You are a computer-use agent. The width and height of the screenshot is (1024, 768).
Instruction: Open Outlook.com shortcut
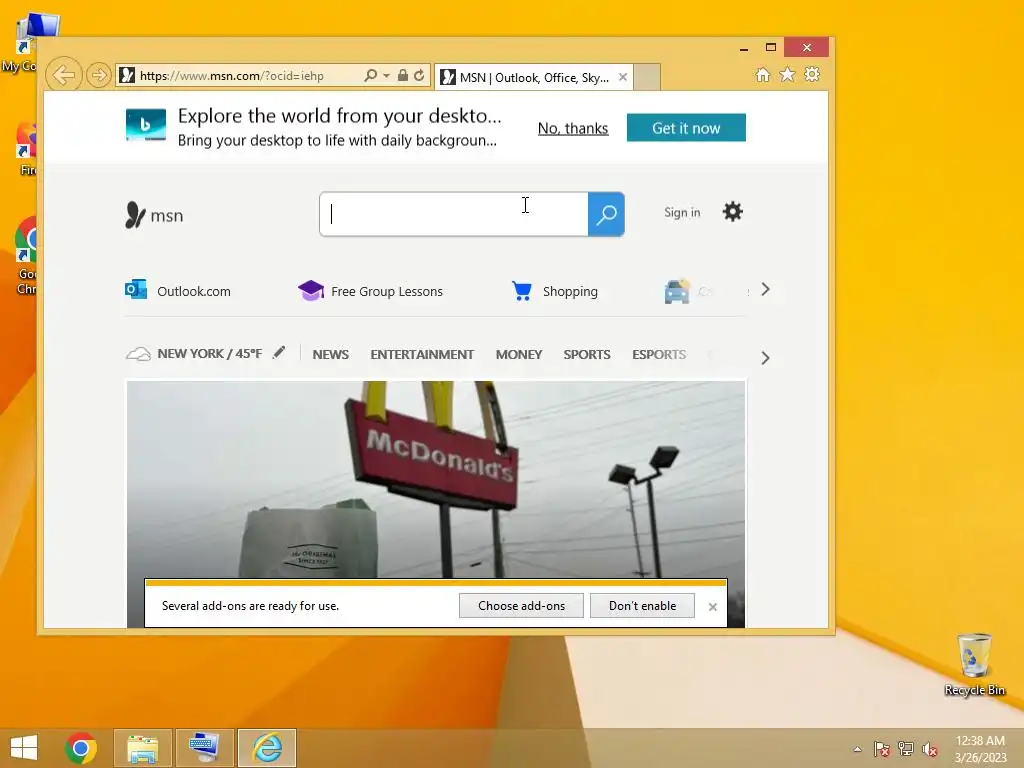point(178,290)
